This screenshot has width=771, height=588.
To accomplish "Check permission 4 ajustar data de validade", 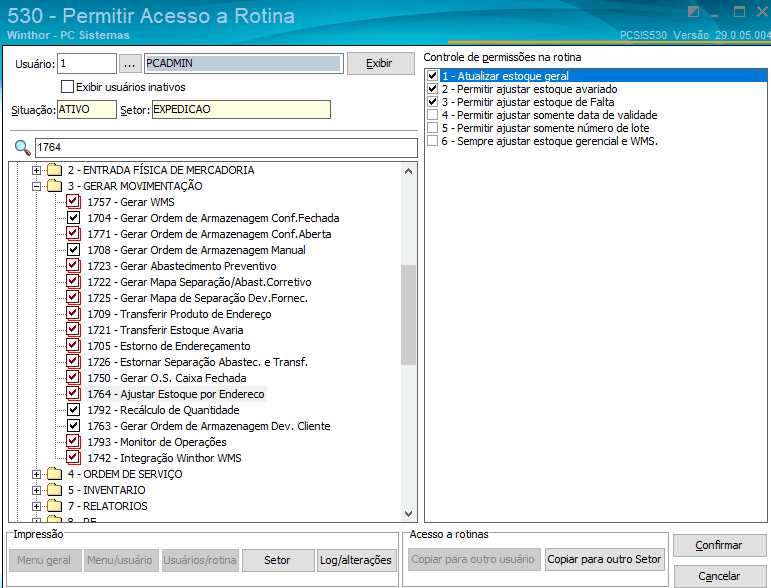I will 432,115.
